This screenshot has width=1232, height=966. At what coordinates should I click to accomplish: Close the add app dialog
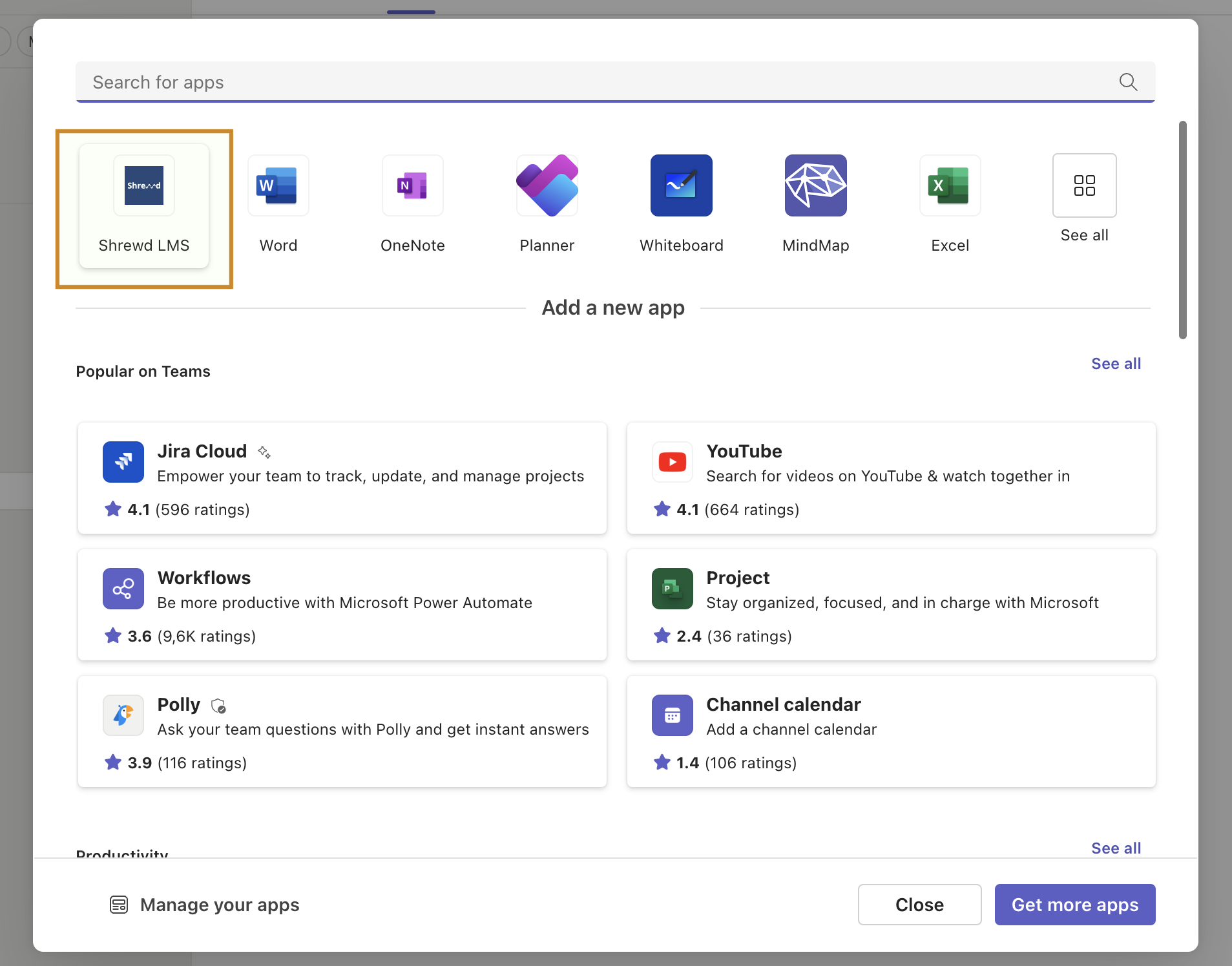click(x=919, y=905)
